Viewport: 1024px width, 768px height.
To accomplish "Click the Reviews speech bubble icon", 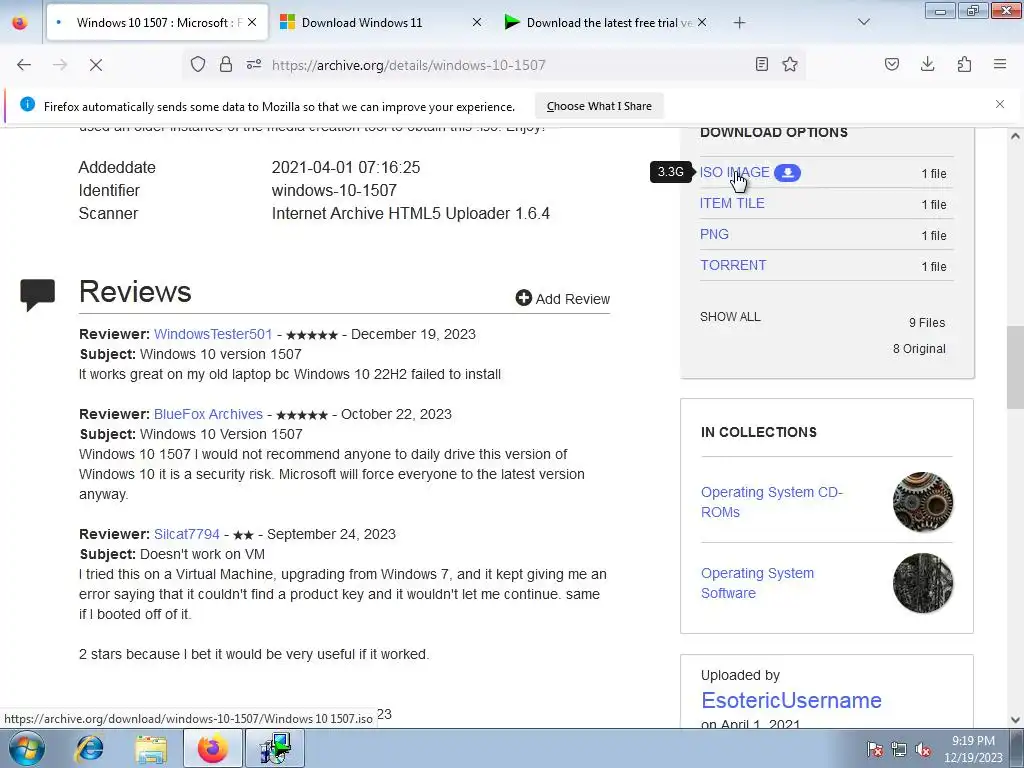I will [37, 295].
